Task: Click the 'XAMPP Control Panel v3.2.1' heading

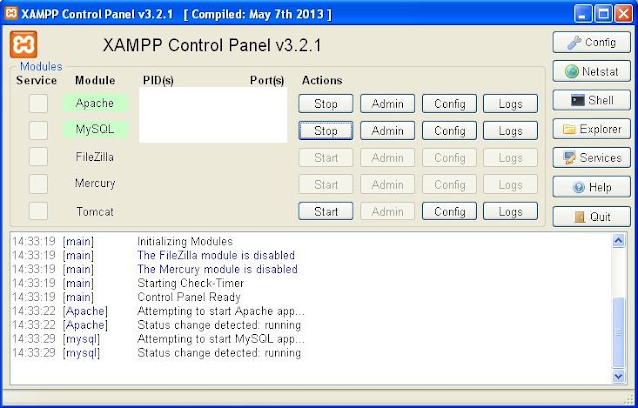Action: (212, 45)
